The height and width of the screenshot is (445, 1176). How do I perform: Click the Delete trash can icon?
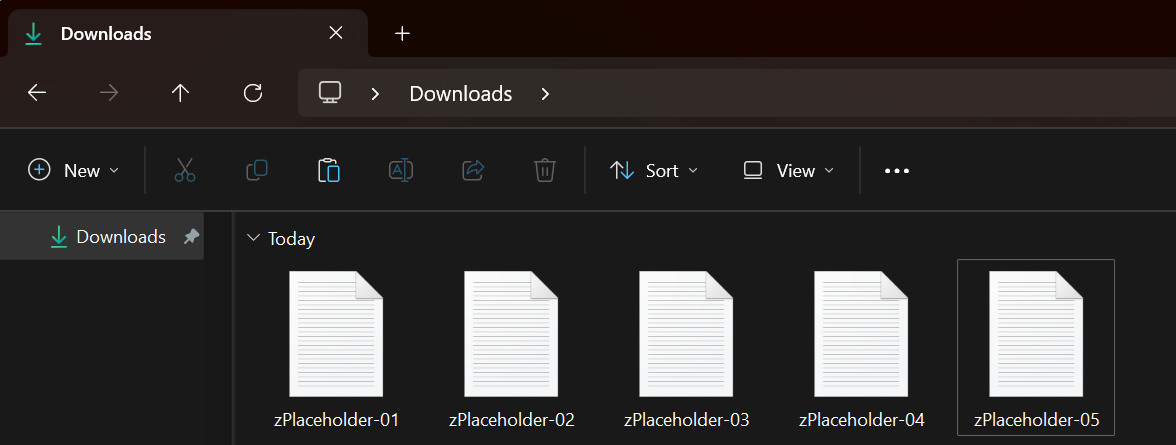544,170
